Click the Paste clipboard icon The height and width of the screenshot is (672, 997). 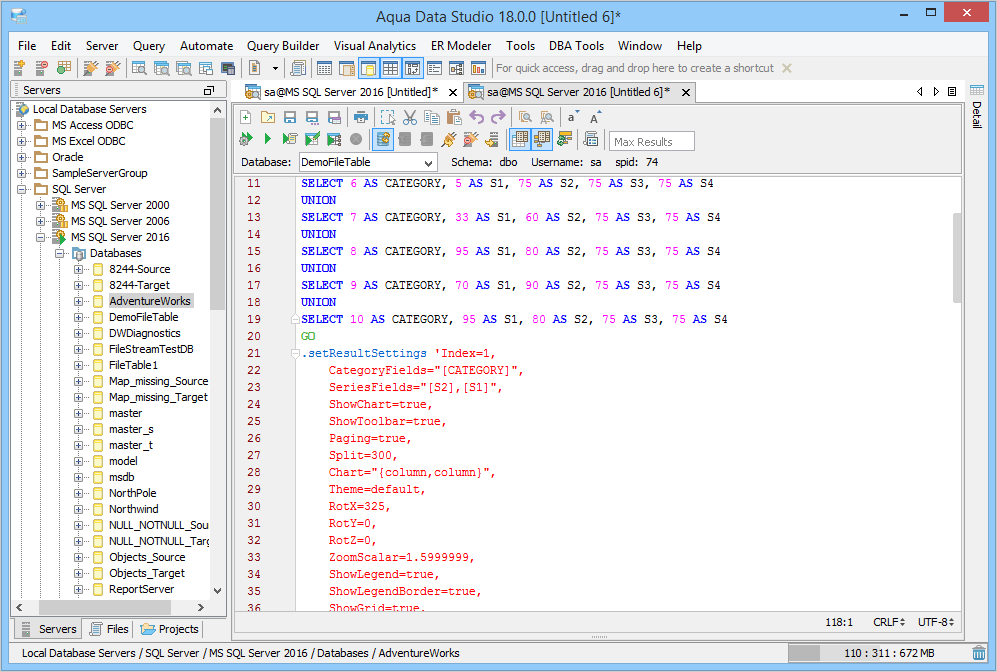coord(453,117)
